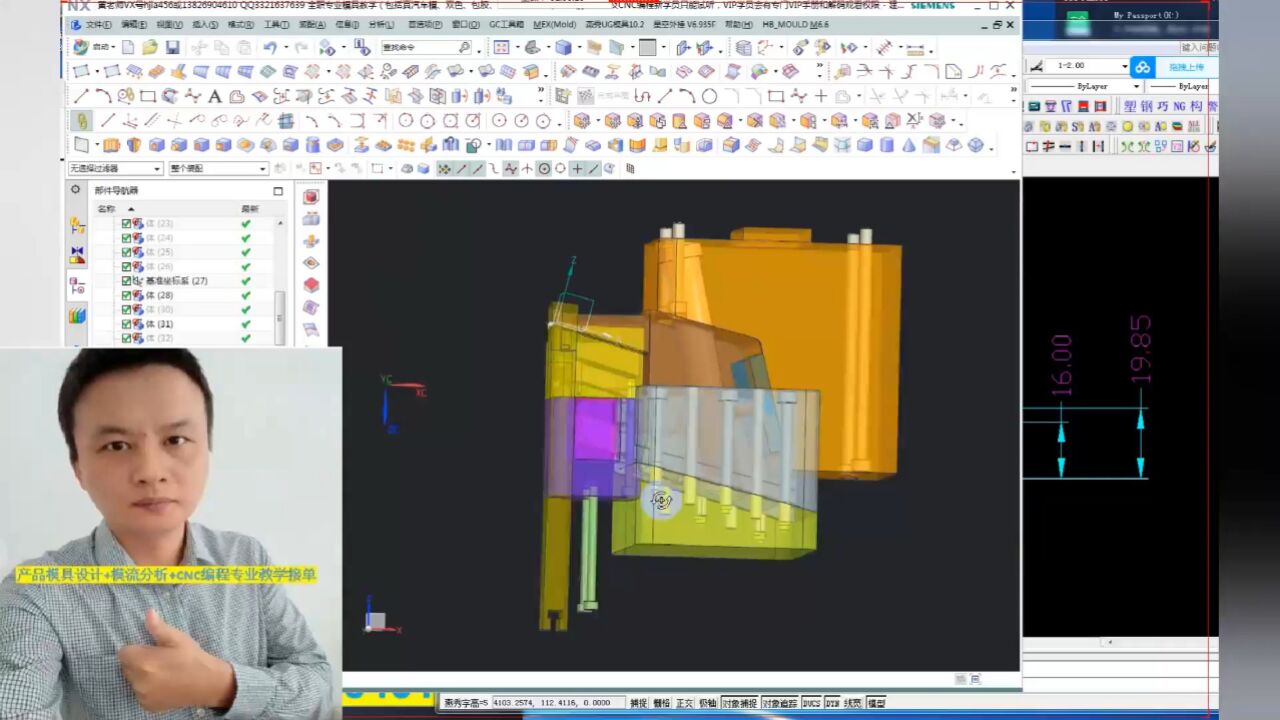Open the 插入(S) menu

[205, 24]
